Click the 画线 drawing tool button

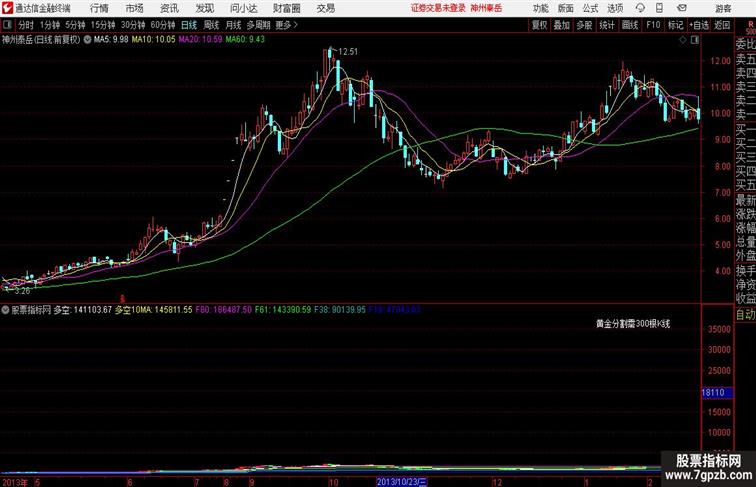pos(630,25)
